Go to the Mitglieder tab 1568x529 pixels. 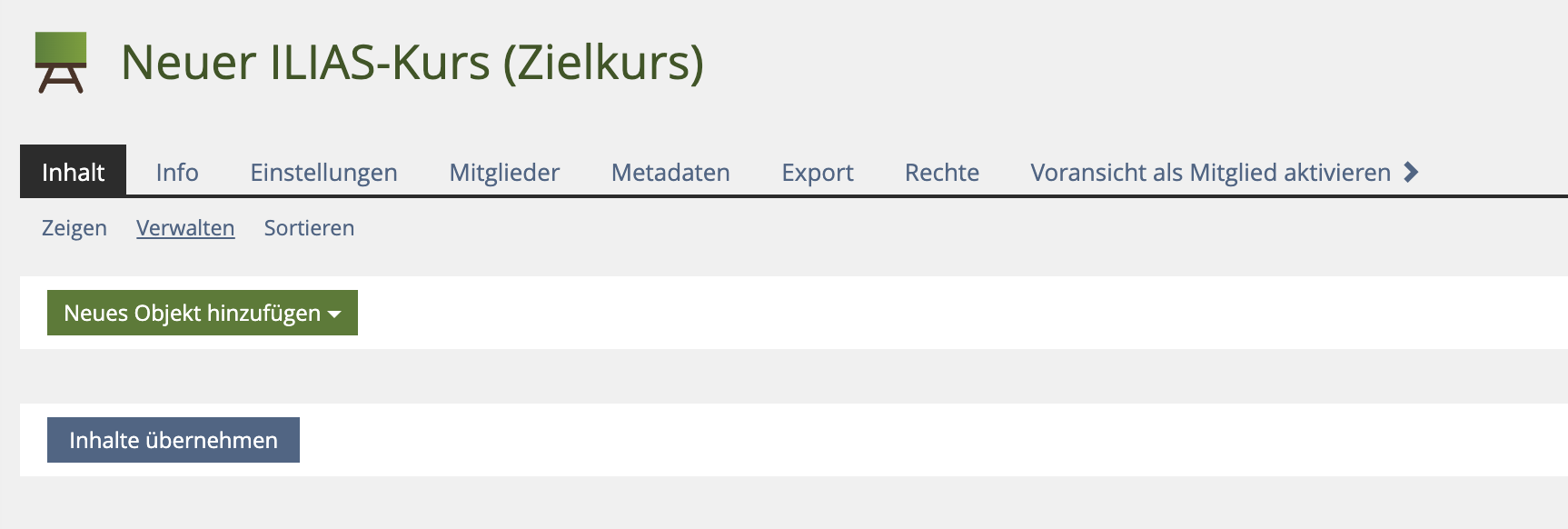click(504, 172)
